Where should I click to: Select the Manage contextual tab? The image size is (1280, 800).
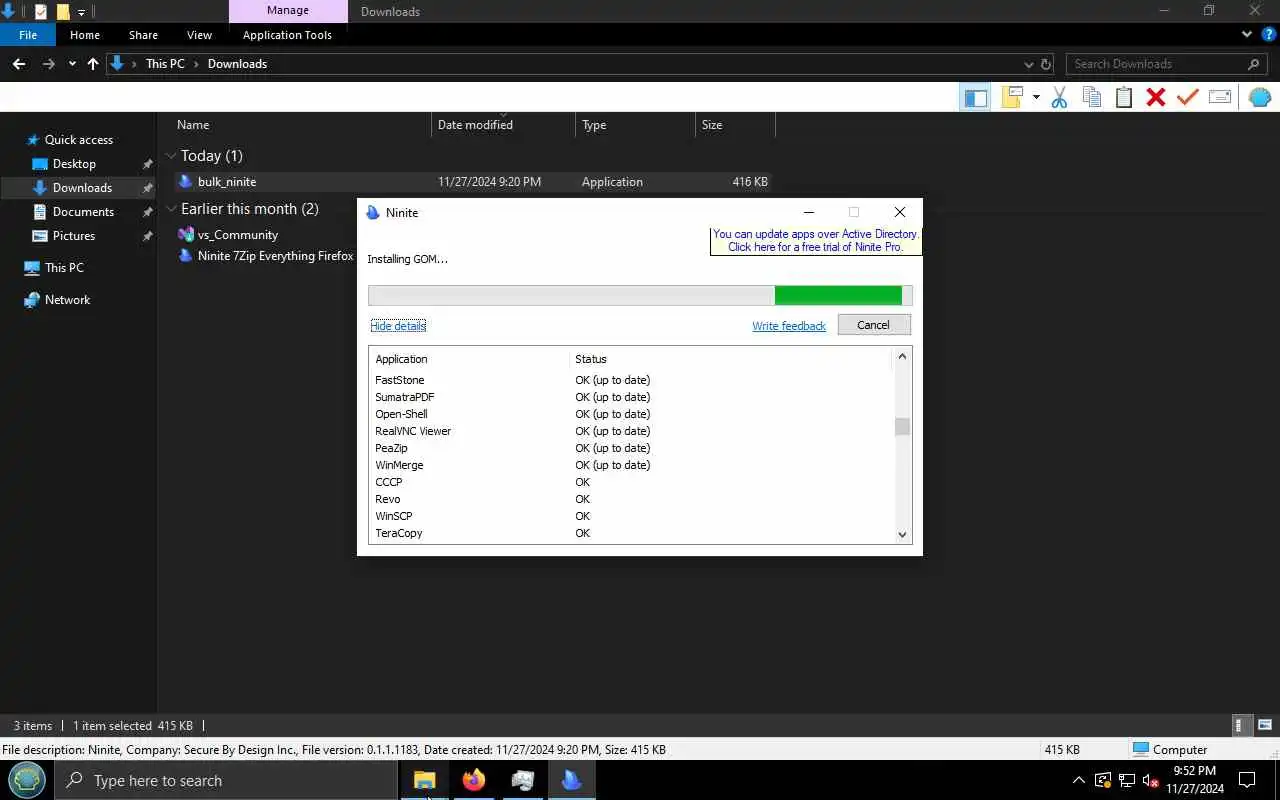(287, 11)
